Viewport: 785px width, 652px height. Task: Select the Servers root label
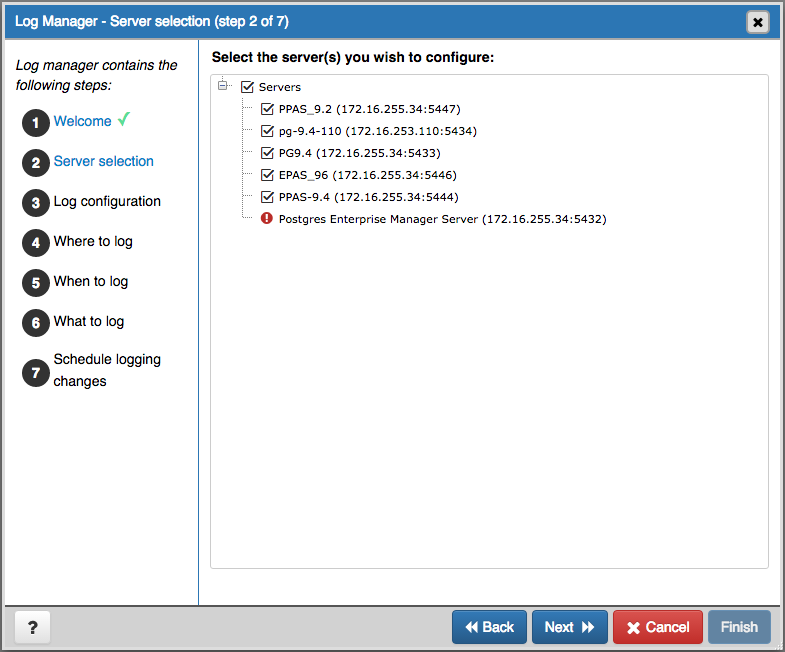pos(279,87)
